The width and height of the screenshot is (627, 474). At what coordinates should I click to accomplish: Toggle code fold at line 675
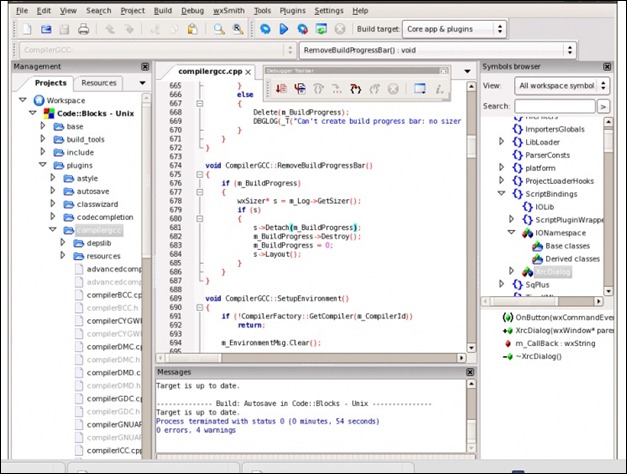200,174
